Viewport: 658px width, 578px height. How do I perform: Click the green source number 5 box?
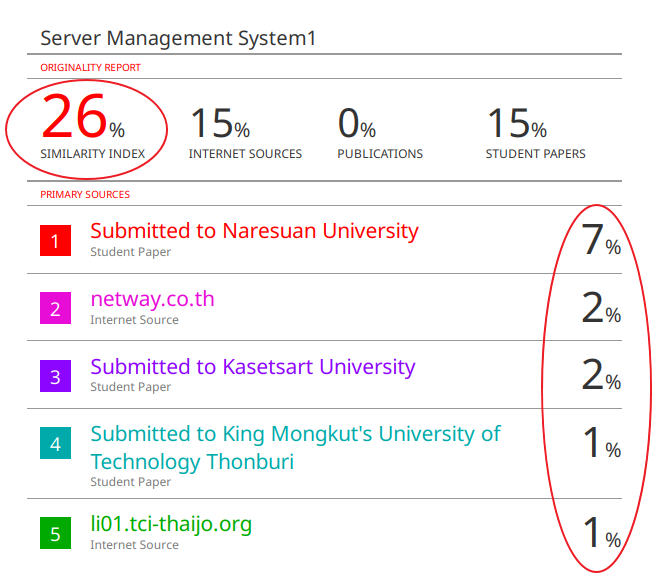[55, 533]
